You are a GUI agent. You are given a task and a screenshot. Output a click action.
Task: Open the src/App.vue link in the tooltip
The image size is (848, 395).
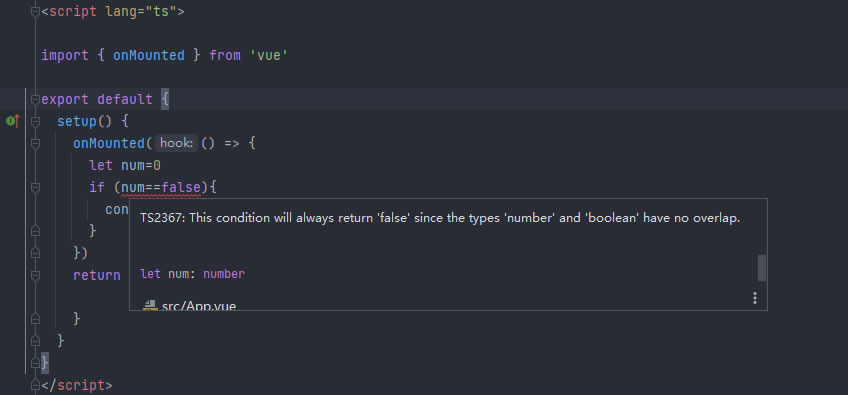pyautogui.click(x=198, y=306)
